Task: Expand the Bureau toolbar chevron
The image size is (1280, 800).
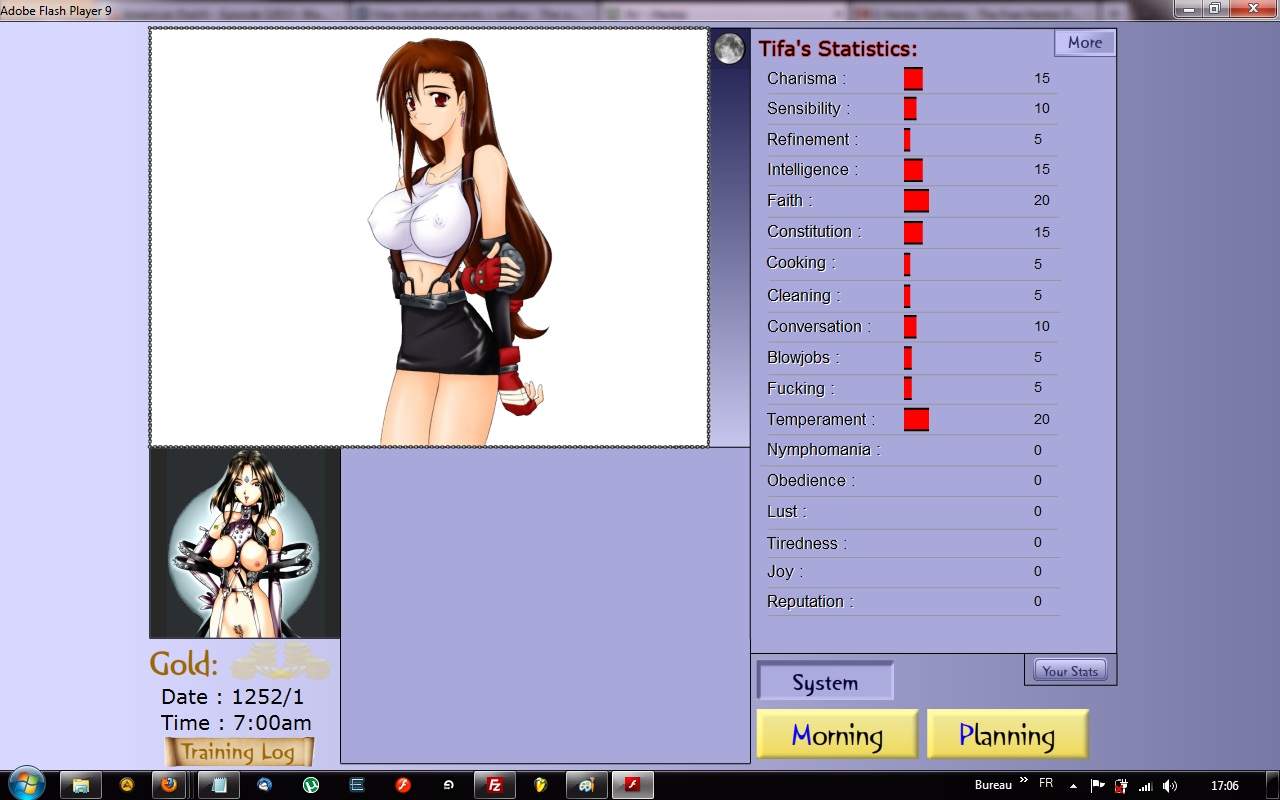Action: (1024, 780)
